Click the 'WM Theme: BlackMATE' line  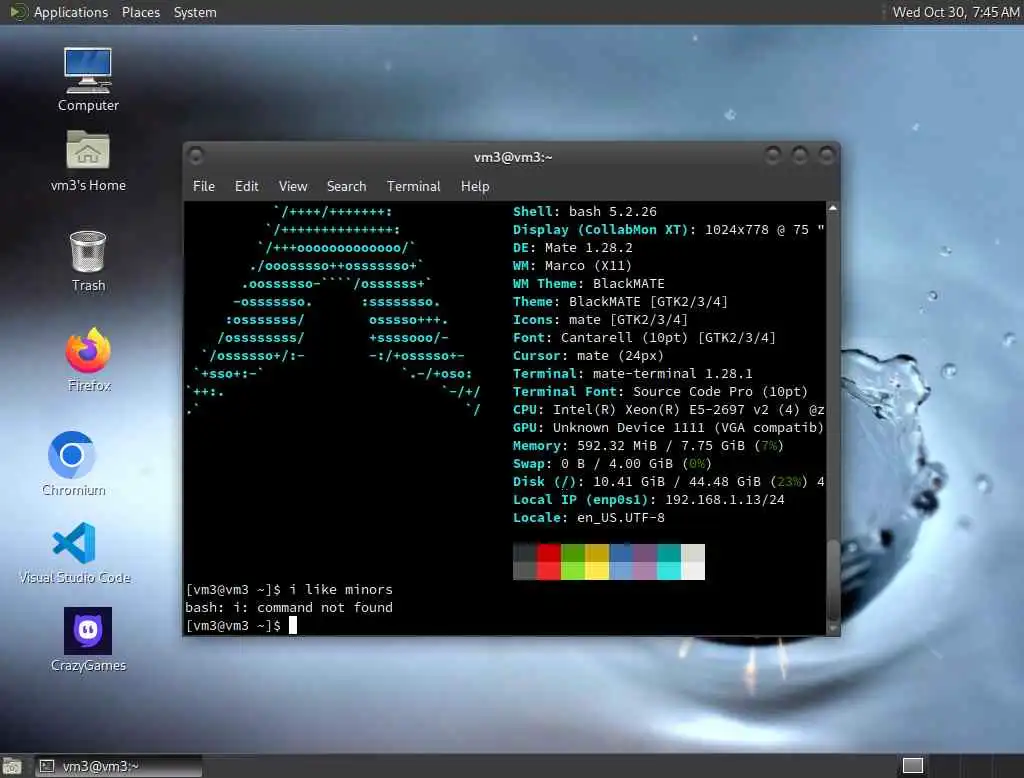point(588,284)
